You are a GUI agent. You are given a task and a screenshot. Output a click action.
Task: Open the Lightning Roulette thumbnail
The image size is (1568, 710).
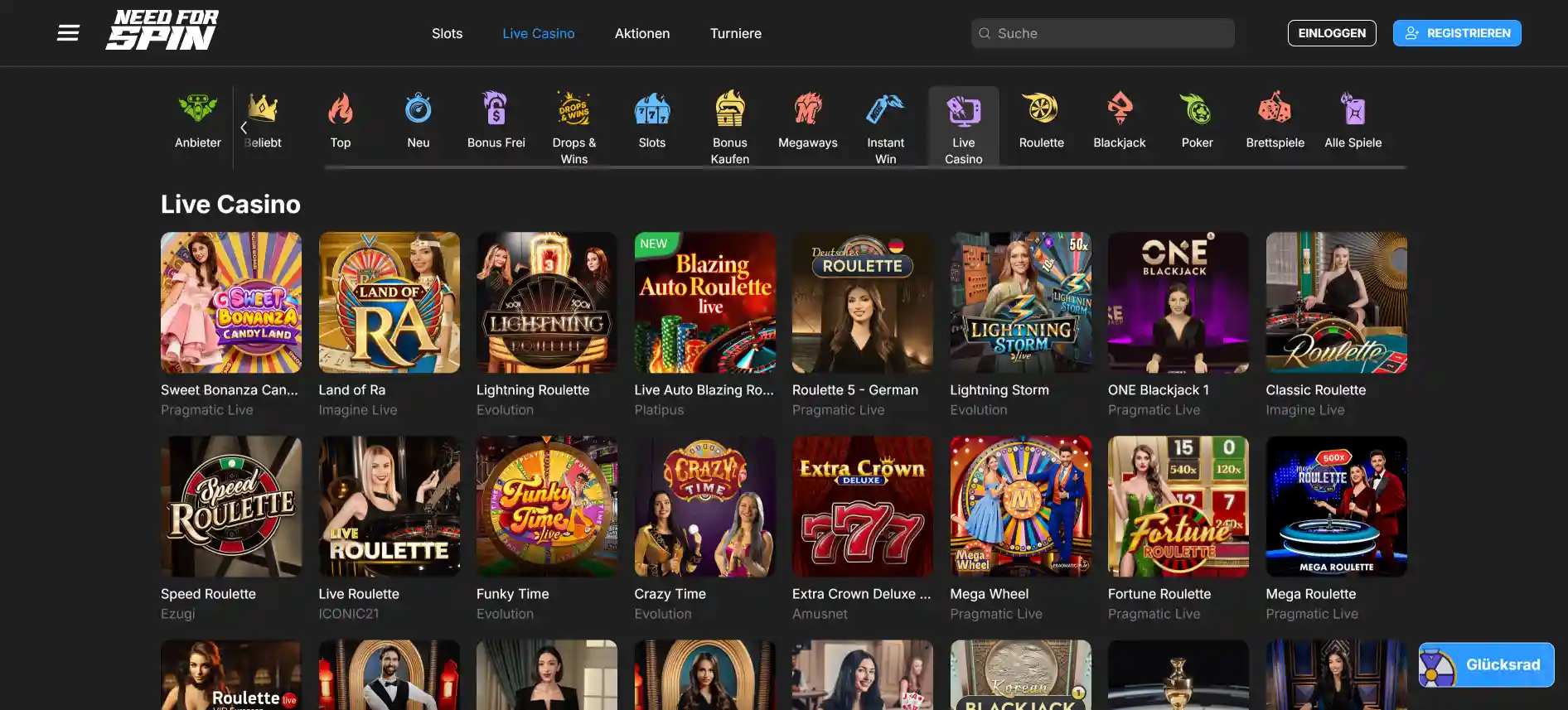click(547, 302)
